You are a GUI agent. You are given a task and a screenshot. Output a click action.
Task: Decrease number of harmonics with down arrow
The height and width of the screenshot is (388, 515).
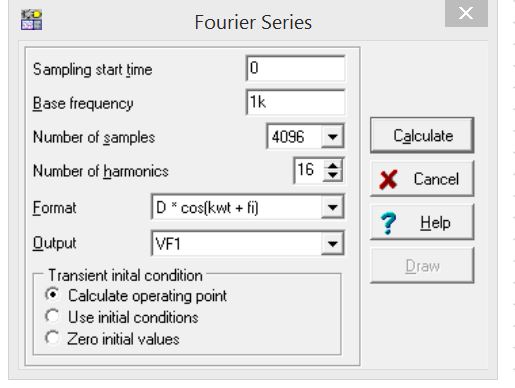[x=333, y=176]
